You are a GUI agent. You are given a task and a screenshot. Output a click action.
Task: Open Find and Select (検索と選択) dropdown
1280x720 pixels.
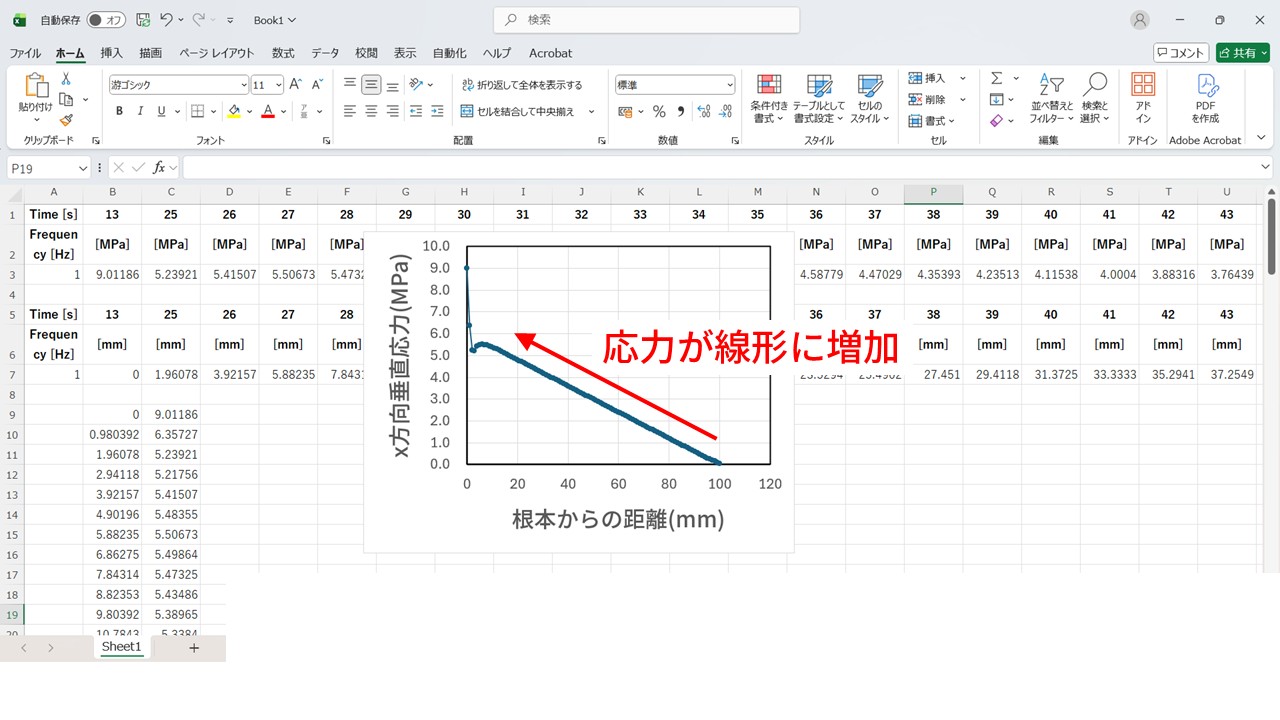pyautogui.click(x=1095, y=98)
